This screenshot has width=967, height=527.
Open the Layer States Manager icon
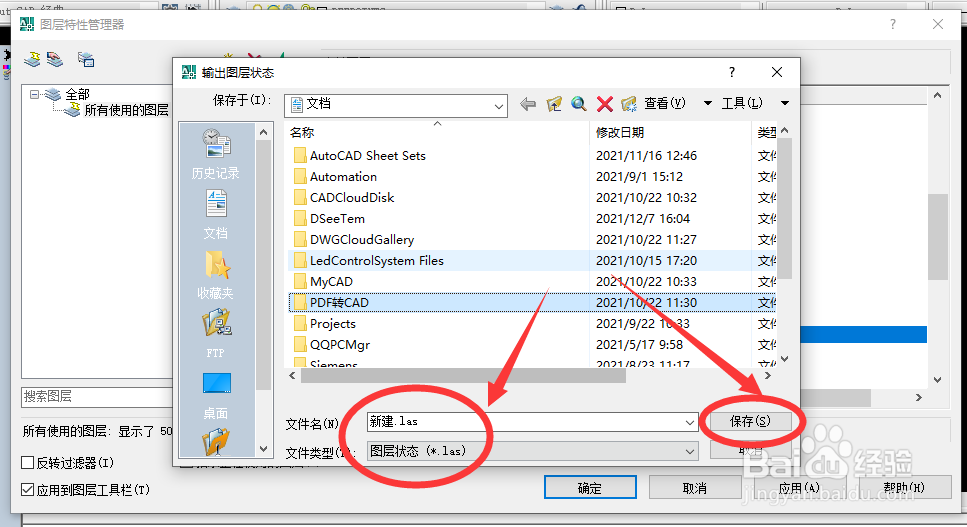(x=86, y=59)
